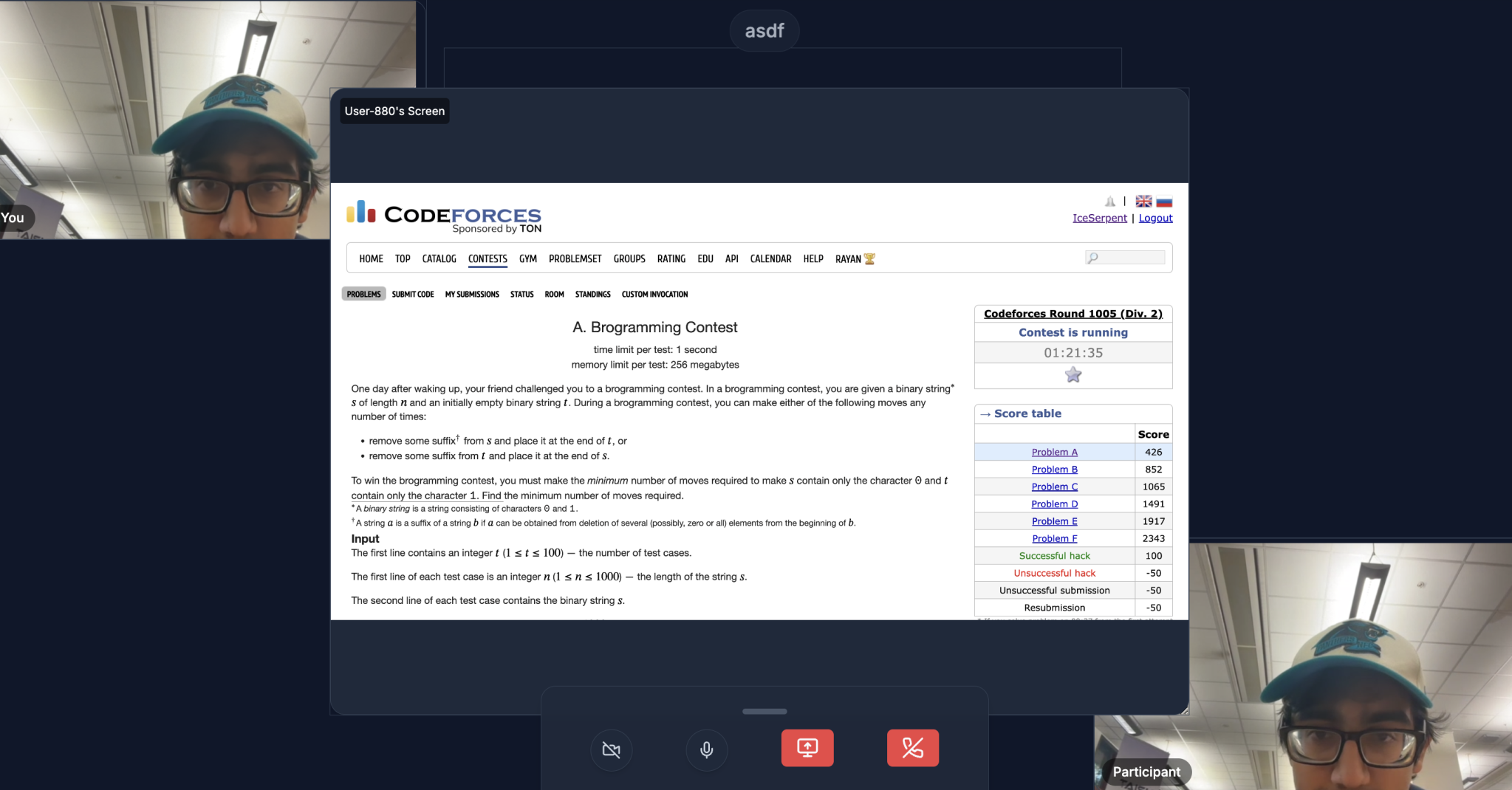Screen dimensions: 1512x790
Task: Mute the microphone in call controls
Action: [706, 749]
